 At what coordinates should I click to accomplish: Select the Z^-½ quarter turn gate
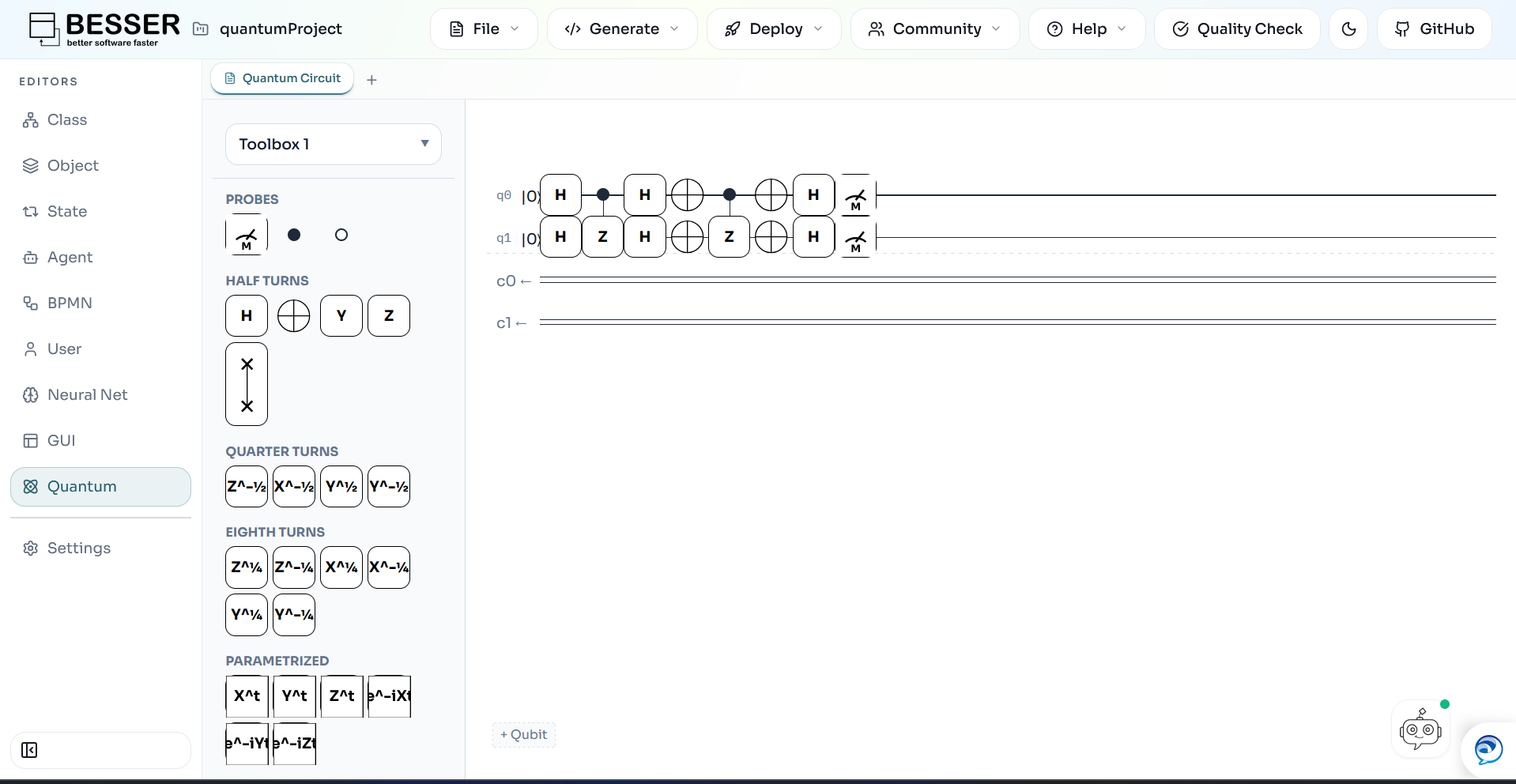(247, 487)
